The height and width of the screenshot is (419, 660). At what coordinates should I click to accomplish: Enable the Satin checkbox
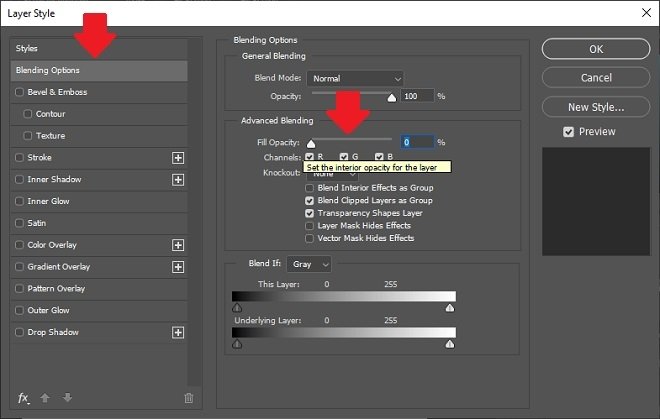pos(19,223)
